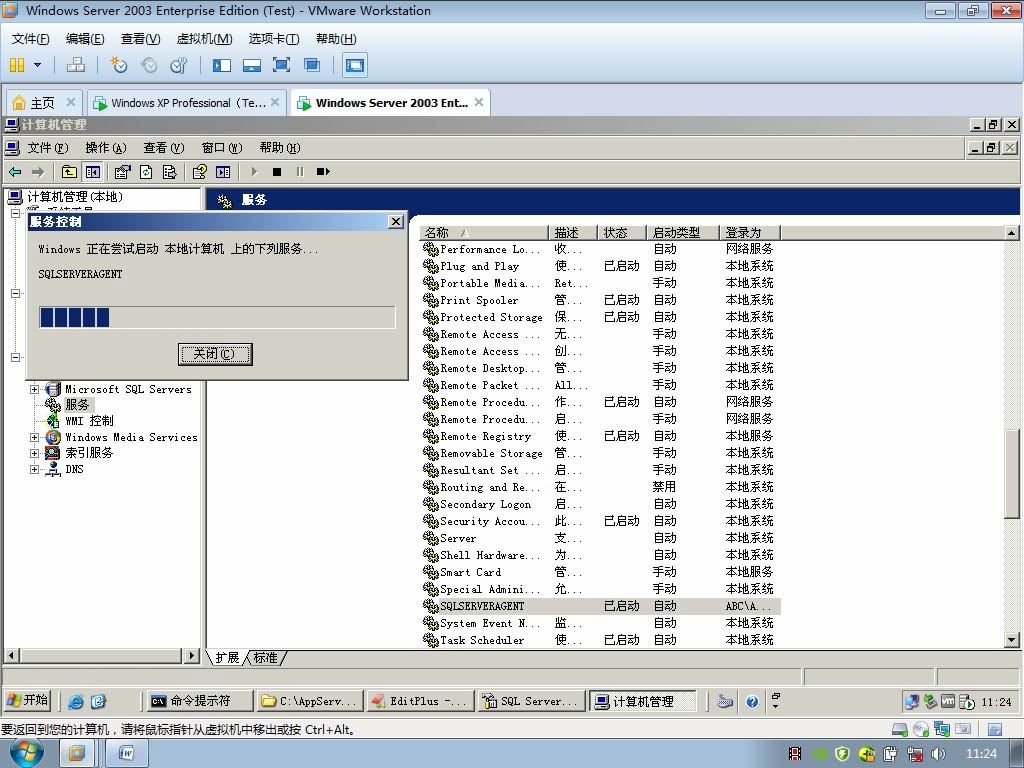Click the MMC up one level icon

[69, 172]
